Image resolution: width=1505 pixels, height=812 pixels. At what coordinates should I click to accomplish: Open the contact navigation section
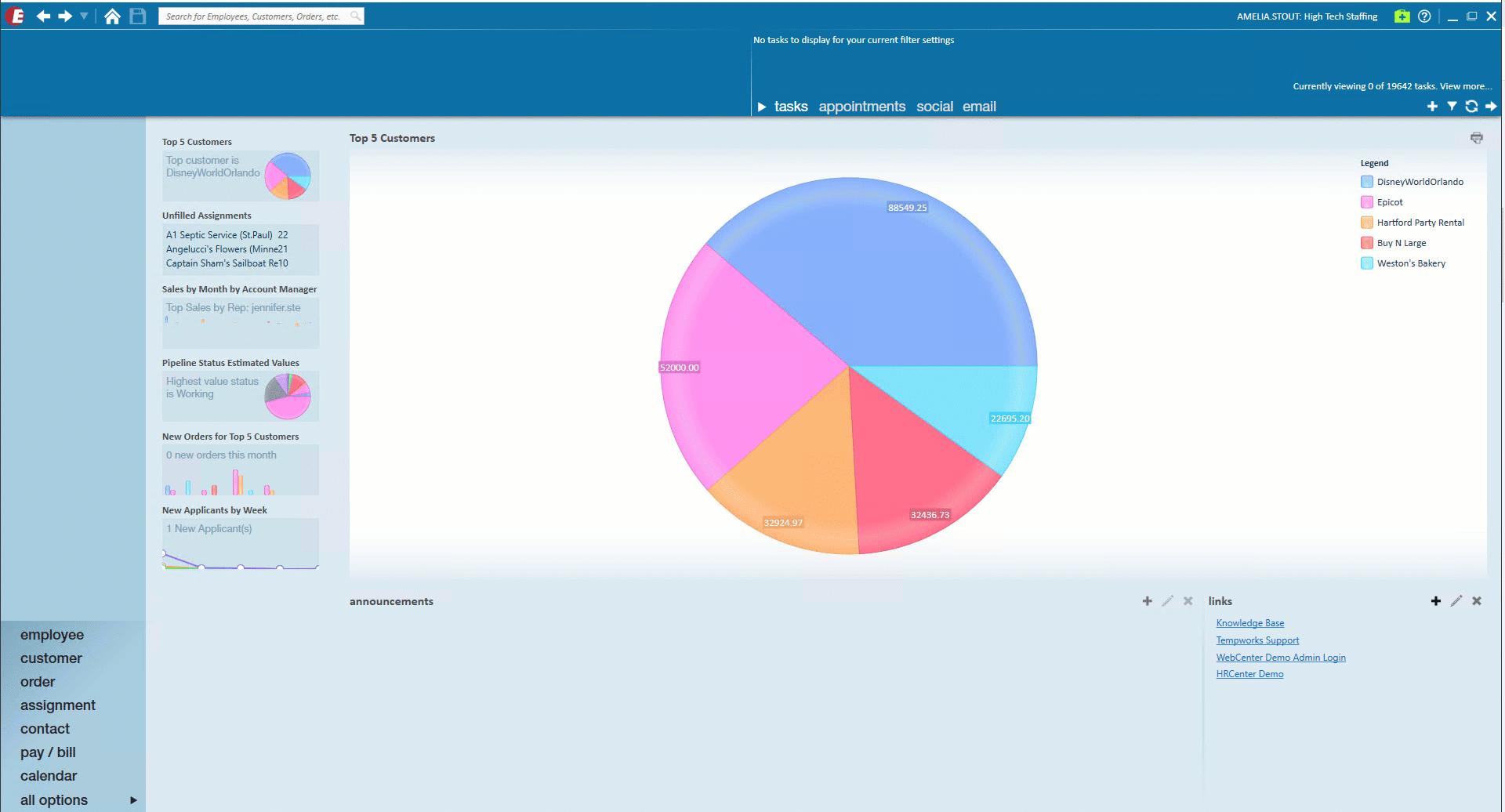point(45,729)
